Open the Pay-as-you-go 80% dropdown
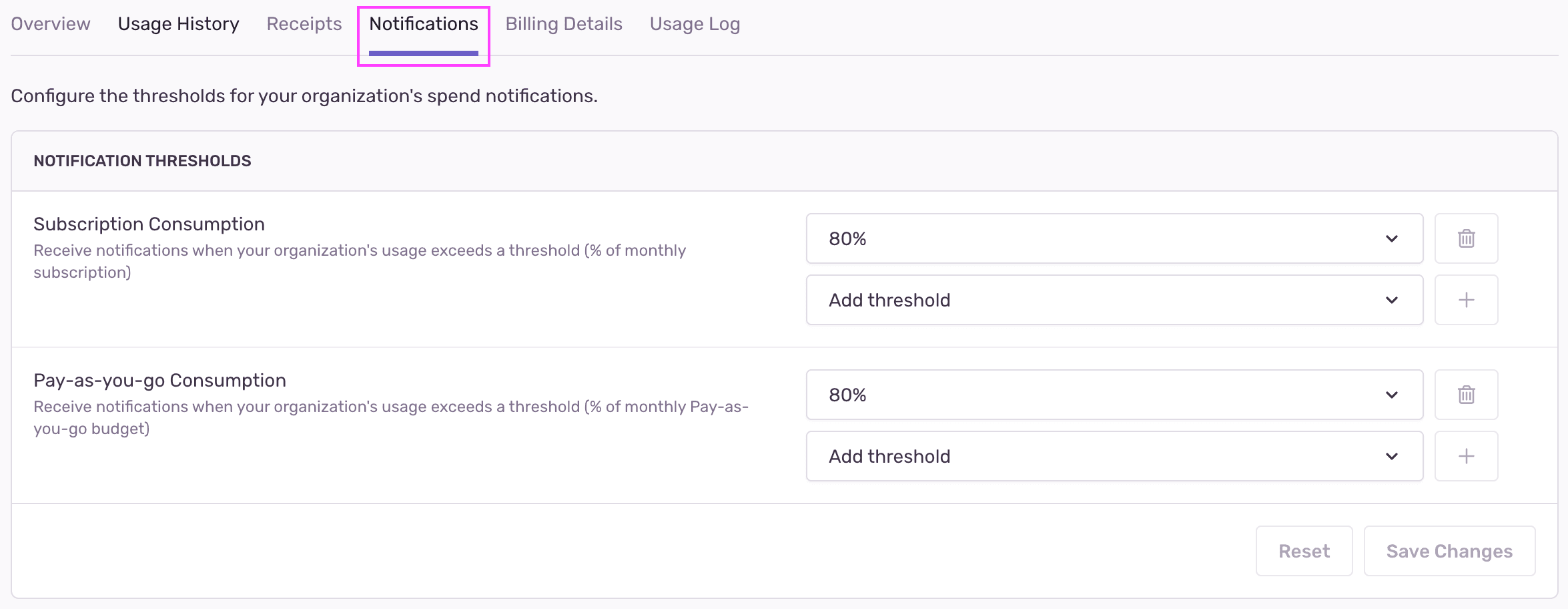 pos(1114,395)
